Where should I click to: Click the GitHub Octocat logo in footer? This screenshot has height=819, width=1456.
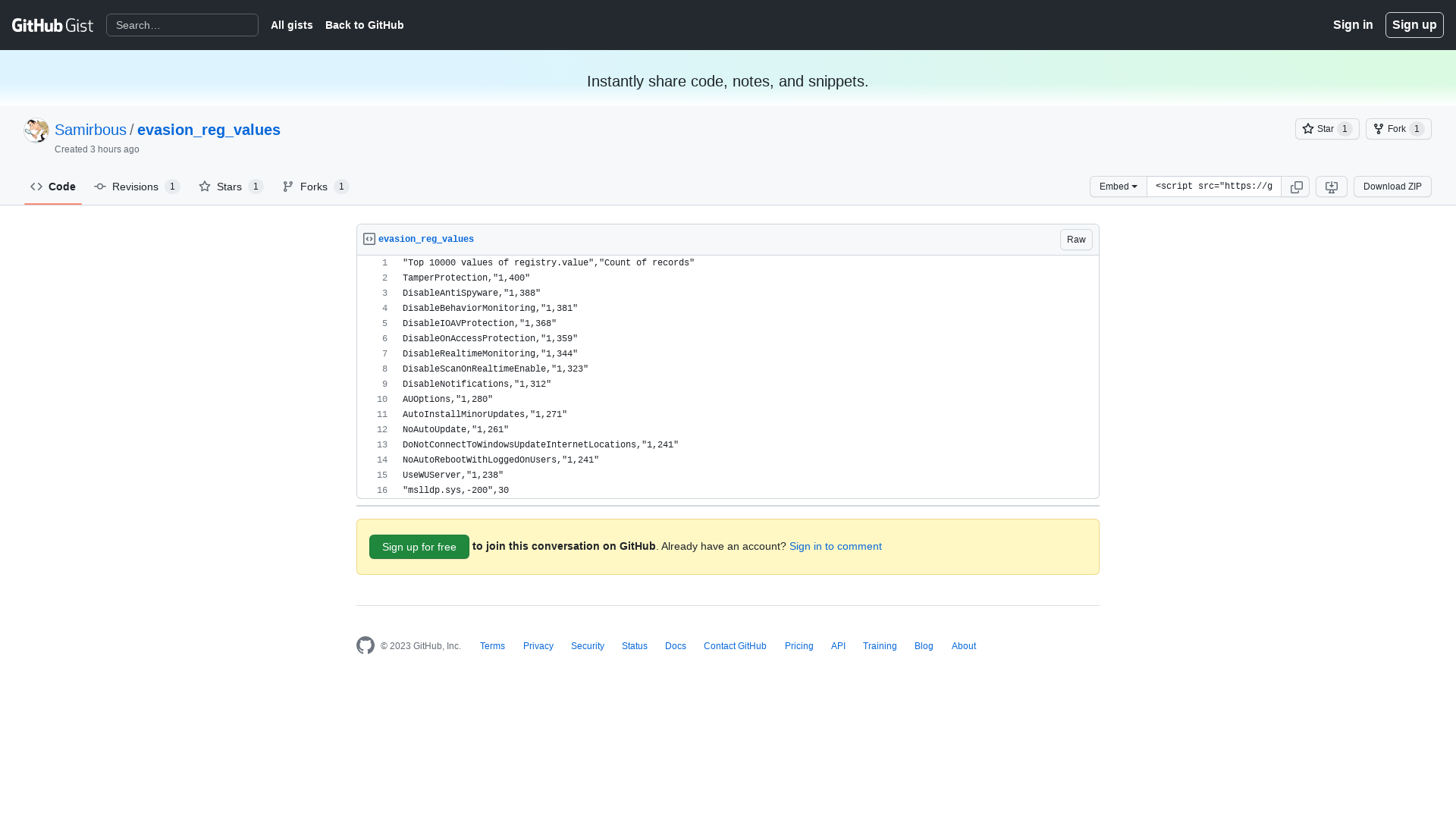(366, 645)
